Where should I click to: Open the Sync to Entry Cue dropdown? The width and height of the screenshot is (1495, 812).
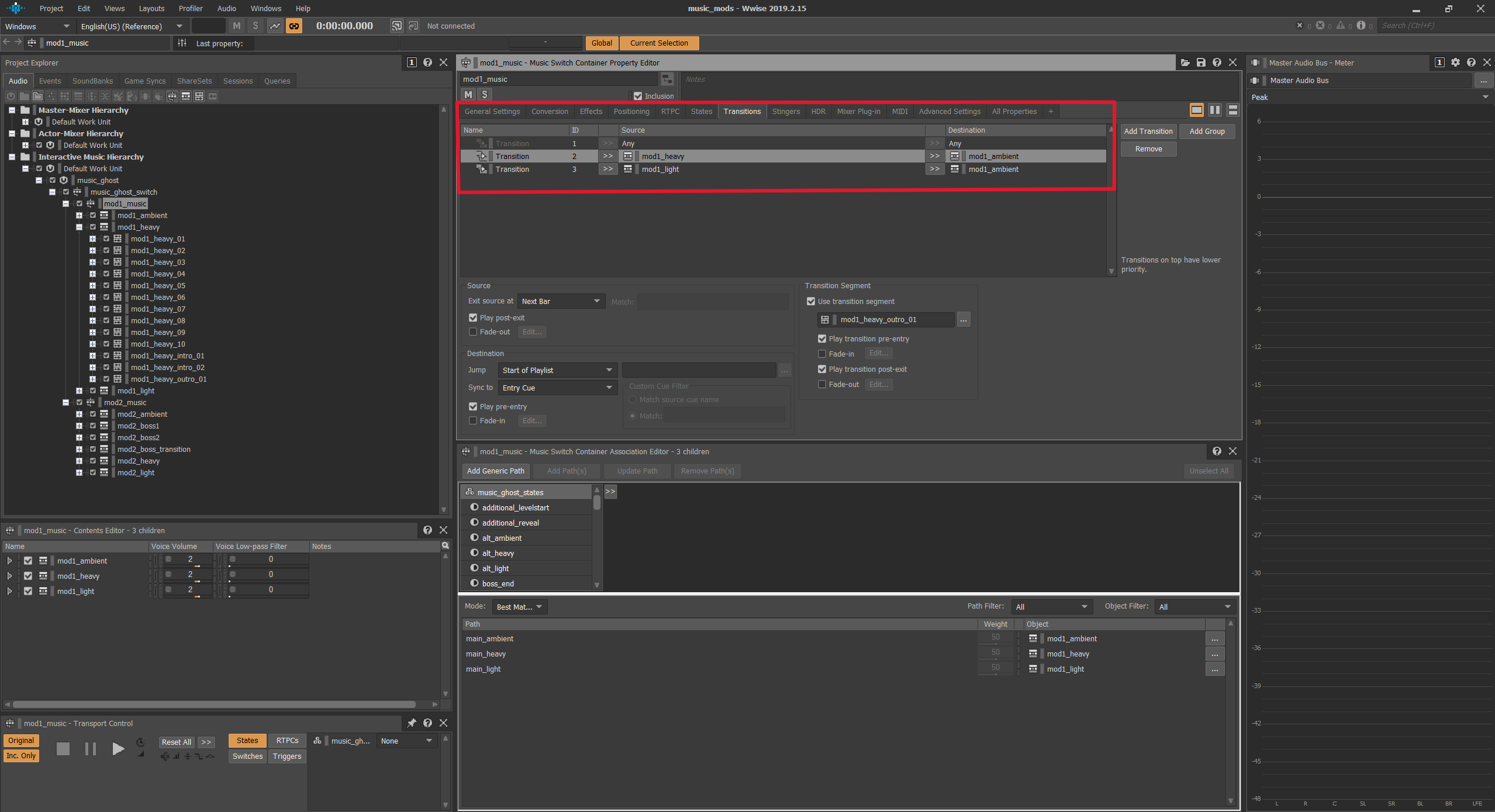pos(557,388)
